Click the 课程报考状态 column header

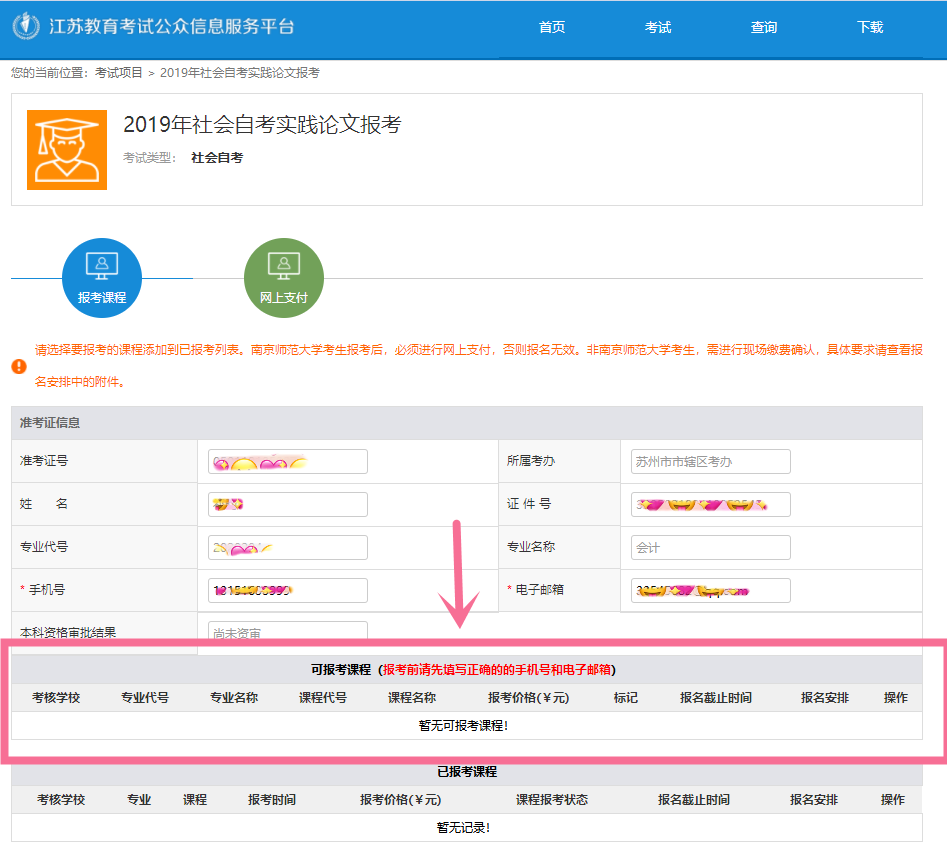[x=552, y=800]
